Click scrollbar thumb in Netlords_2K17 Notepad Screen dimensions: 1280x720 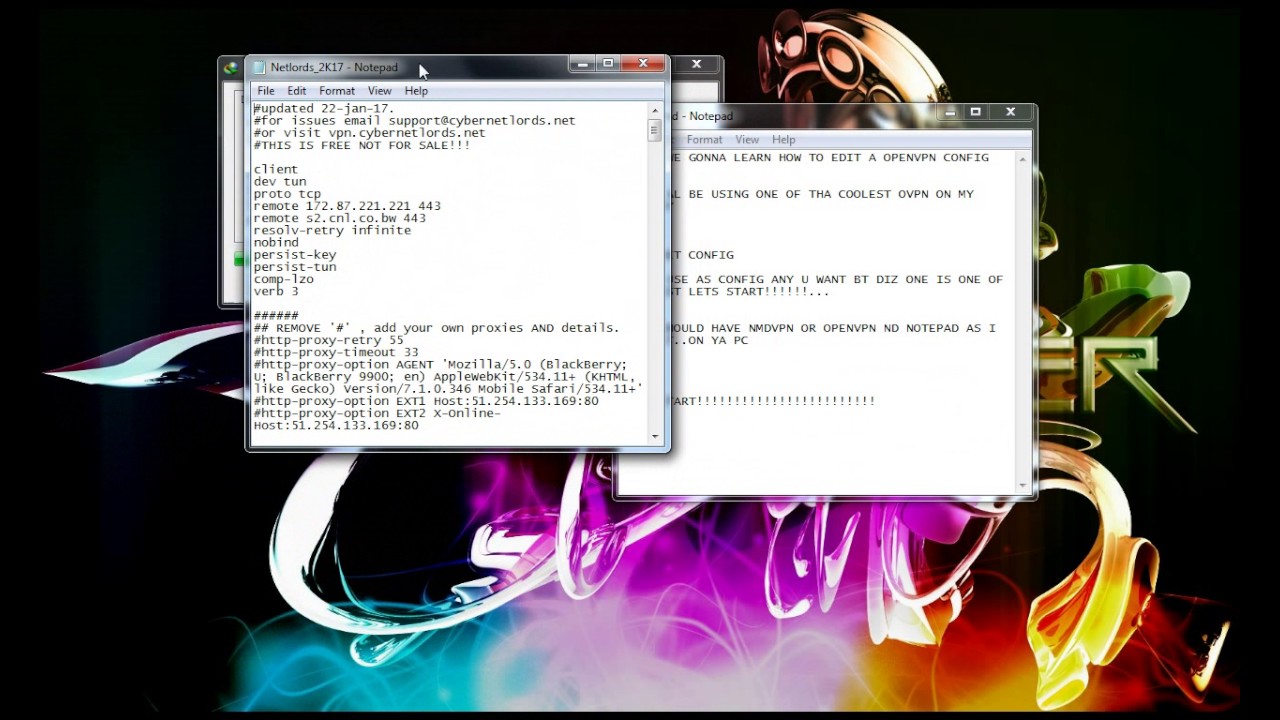(655, 130)
